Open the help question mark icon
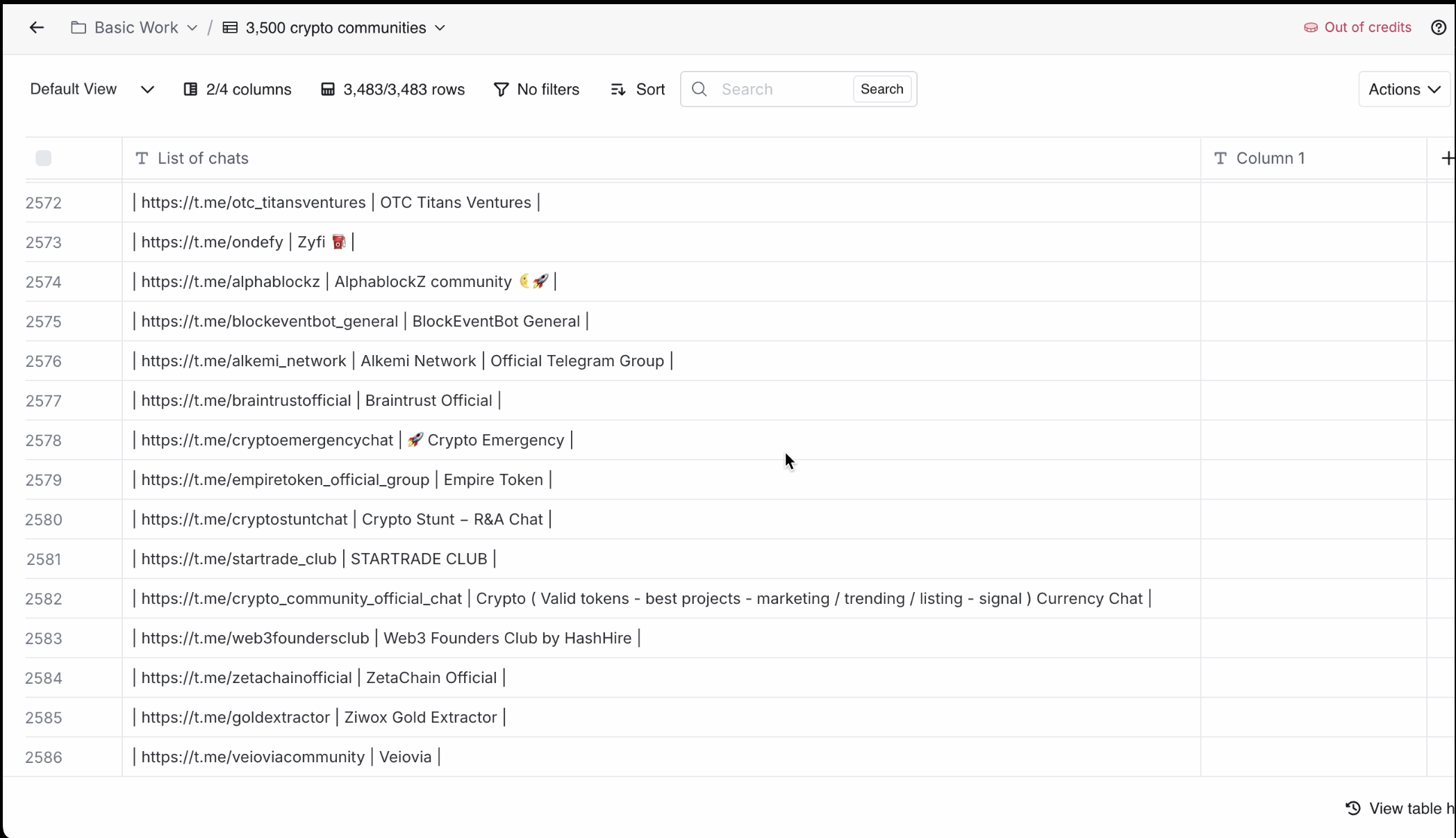This screenshot has width=1456, height=838. point(1438,28)
